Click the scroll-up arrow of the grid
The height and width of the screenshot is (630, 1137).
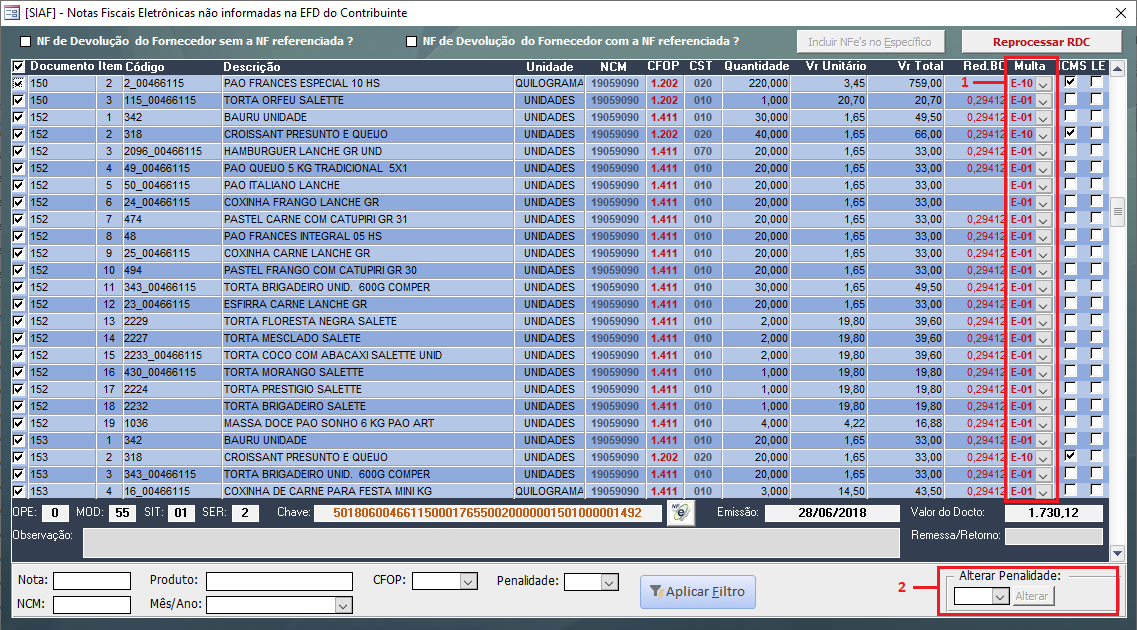(x=1118, y=67)
